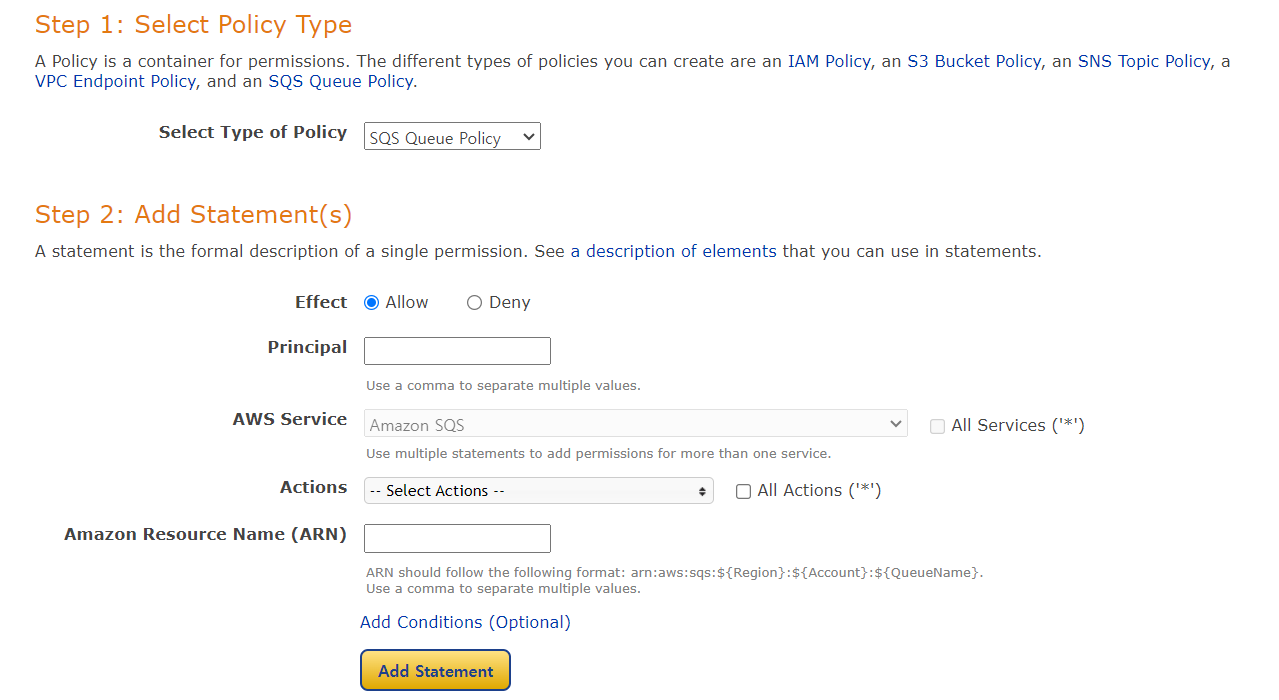1279x700 pixels.
Task: Open the Add Conditions (Optional) link
Action: 465,622
